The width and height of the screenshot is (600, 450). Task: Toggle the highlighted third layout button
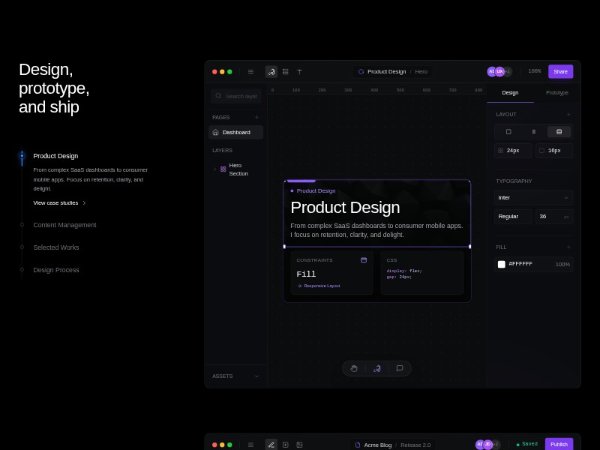pyautogui.click(x=559, y=131)
